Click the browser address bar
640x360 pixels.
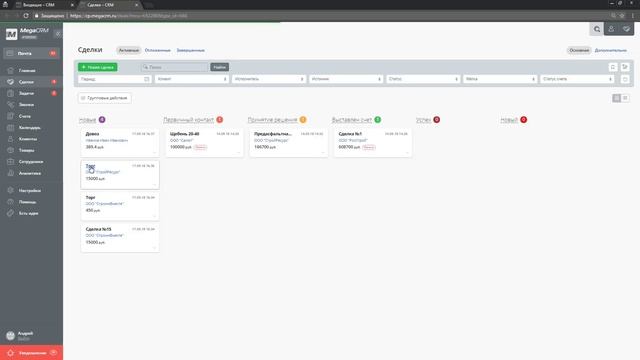point(318,16)
